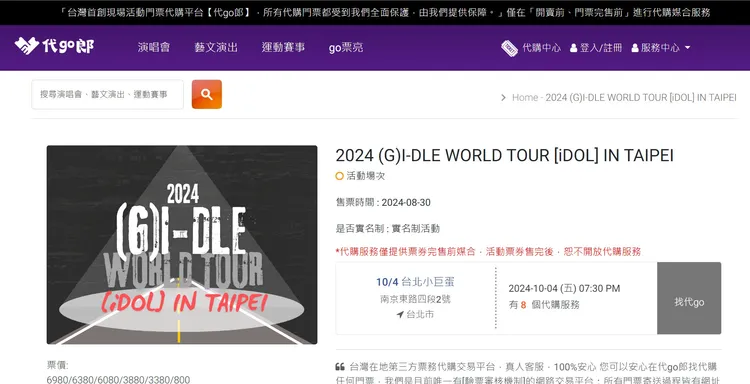Click the 登入/註冊 link
750x384 pixels.
(601, 48)
